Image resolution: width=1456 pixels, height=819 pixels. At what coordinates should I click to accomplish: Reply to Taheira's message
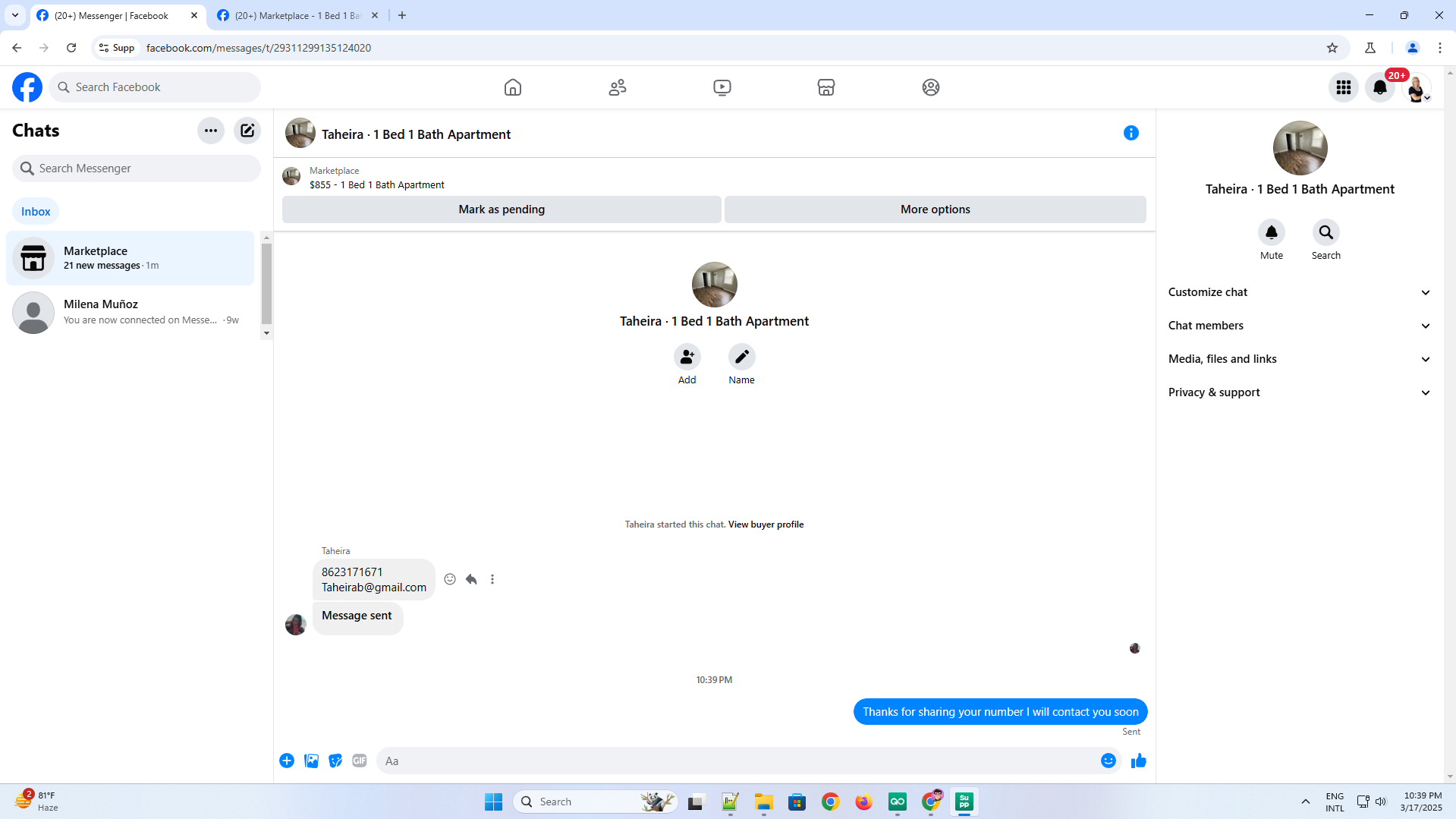[x=471, y=579]
